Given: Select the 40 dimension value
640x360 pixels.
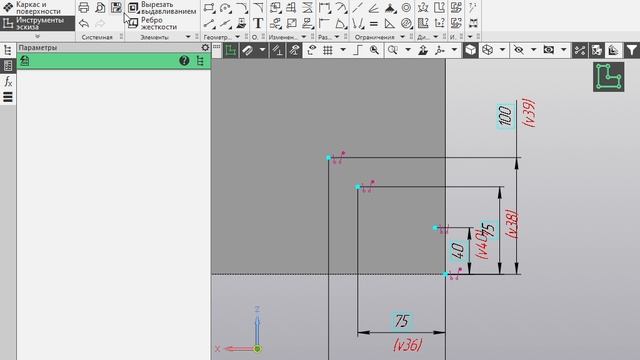Looking at the screenshot, I should (458, 251).
